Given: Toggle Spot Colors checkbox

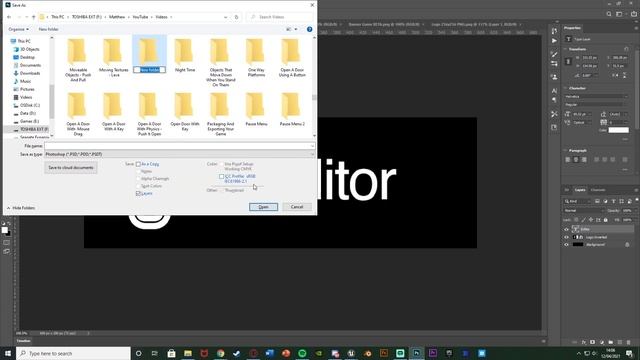Looking at the screenshot, I should [x=138, y=186].
